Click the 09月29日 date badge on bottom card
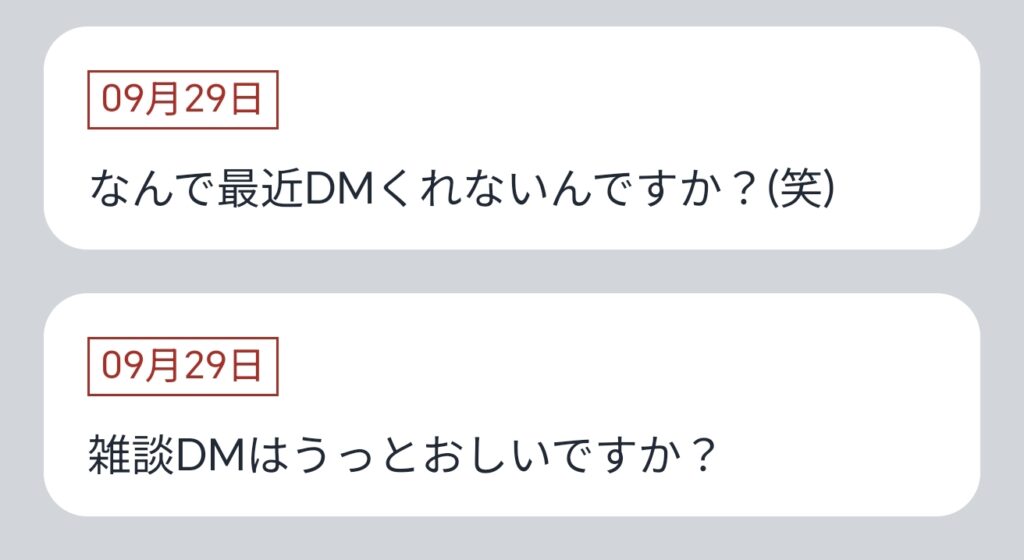1024x560 pixels. (183, 367)
